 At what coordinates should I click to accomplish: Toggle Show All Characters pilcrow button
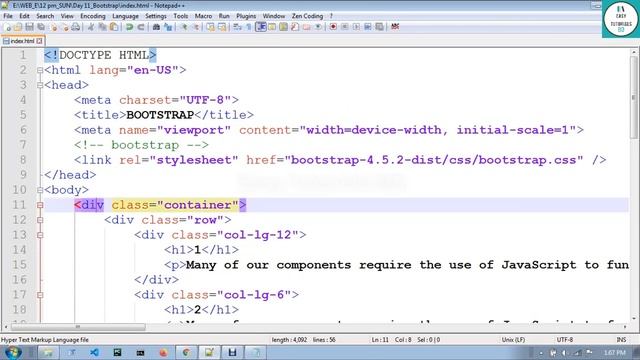click(249, 27)
